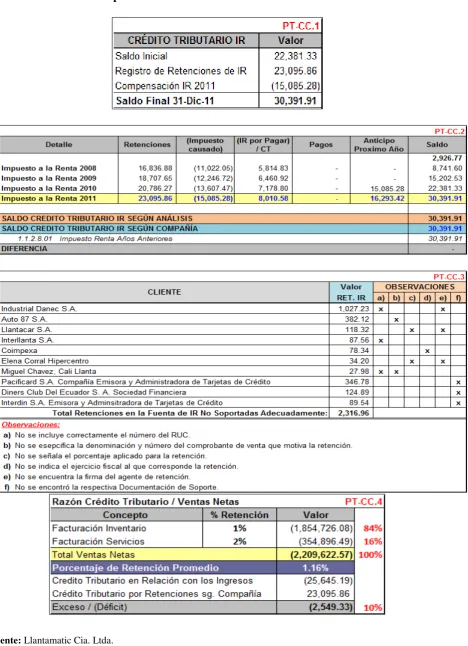
Task: Select the 'Llantamatic Cia. Ltda.' source text
Action: click(68, 640)
